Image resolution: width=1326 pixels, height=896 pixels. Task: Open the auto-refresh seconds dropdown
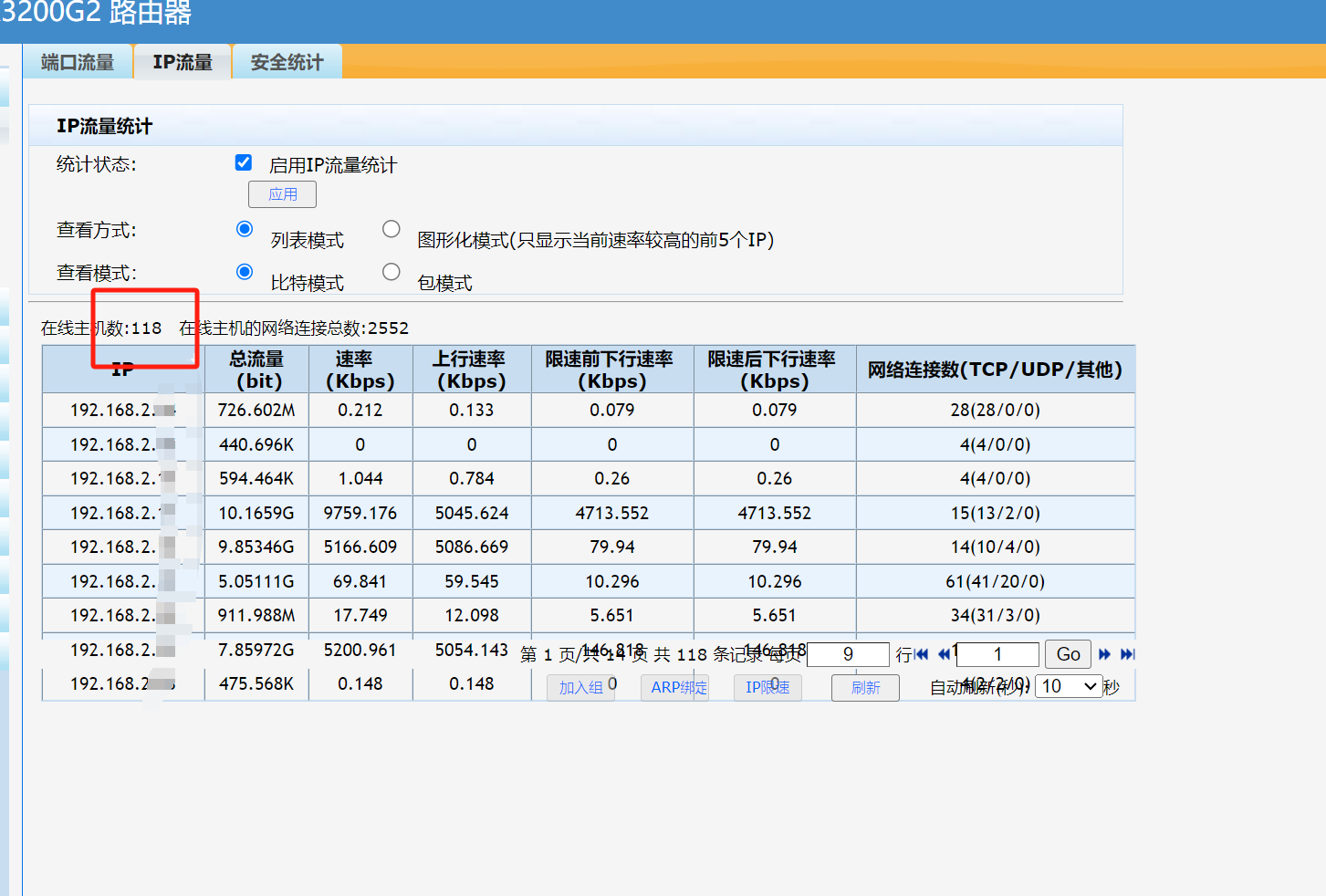tap(1069, 687)
